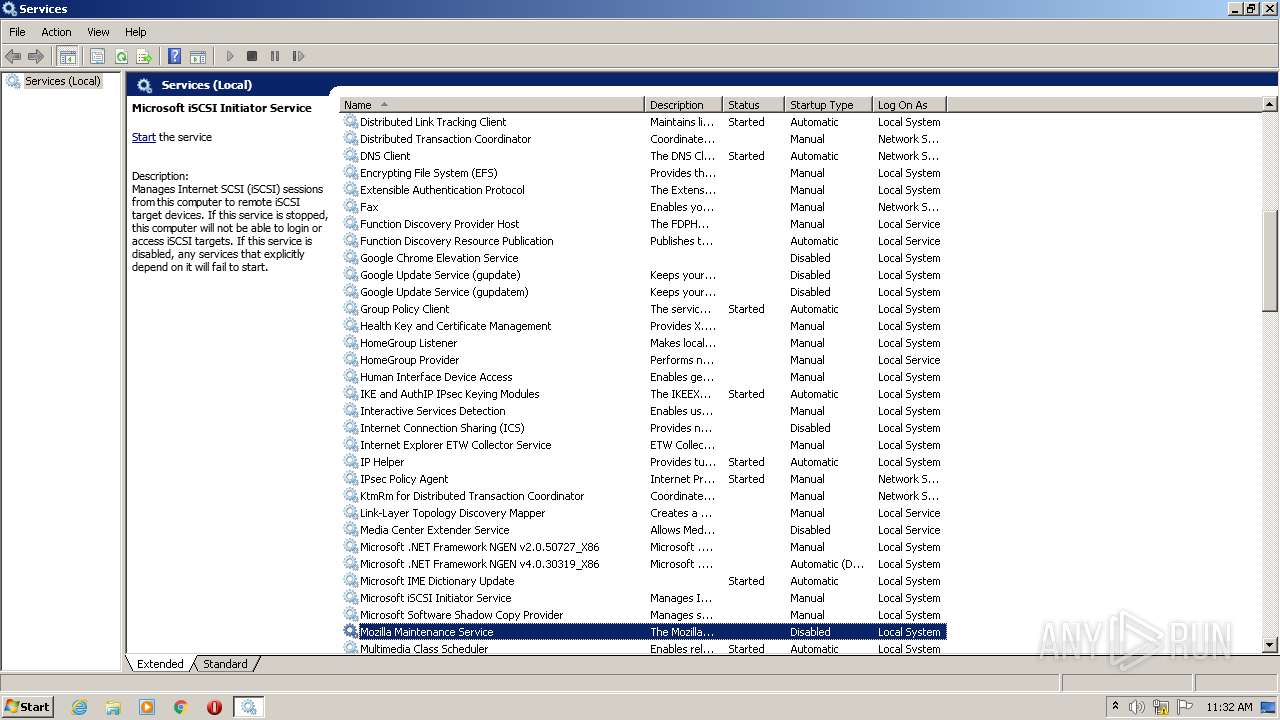Viewport: 1280px width, 720px height.
Task: Select Google Update Service (gupdate) row
Action: tap(643, 275)
